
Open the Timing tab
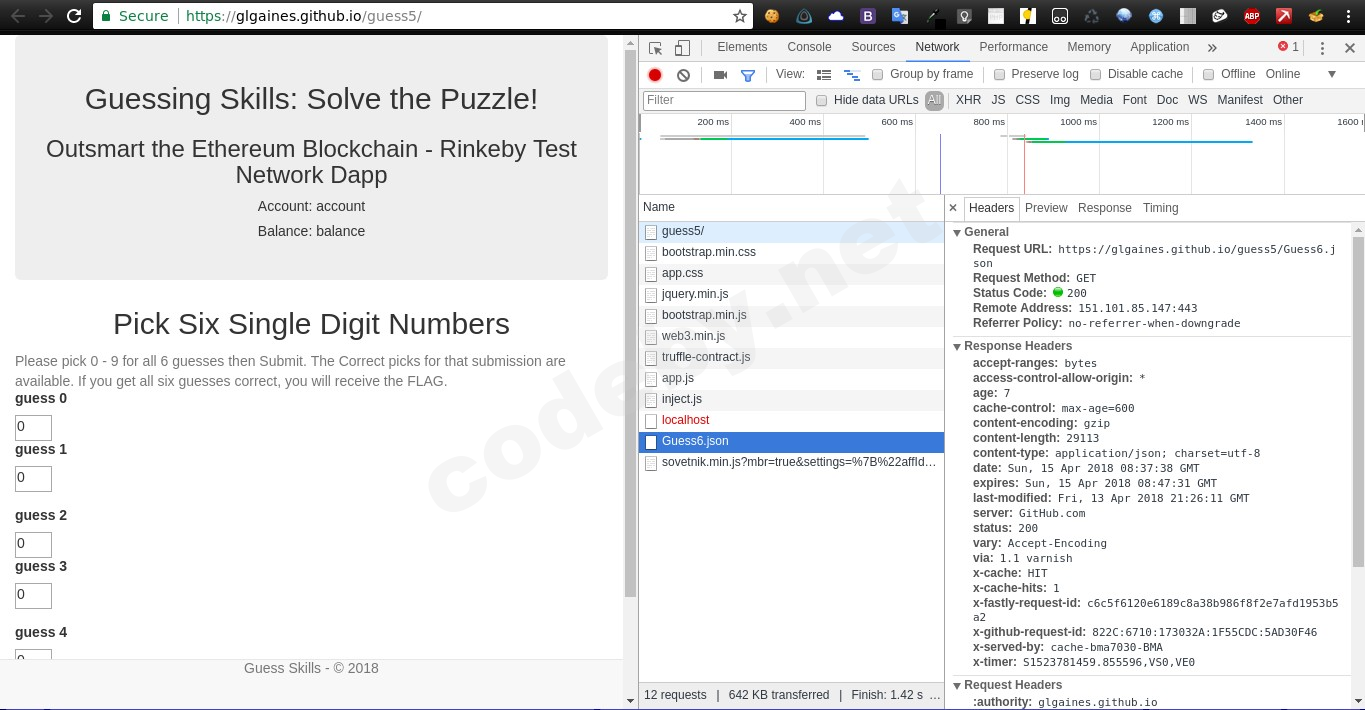tap(1160, 208)
